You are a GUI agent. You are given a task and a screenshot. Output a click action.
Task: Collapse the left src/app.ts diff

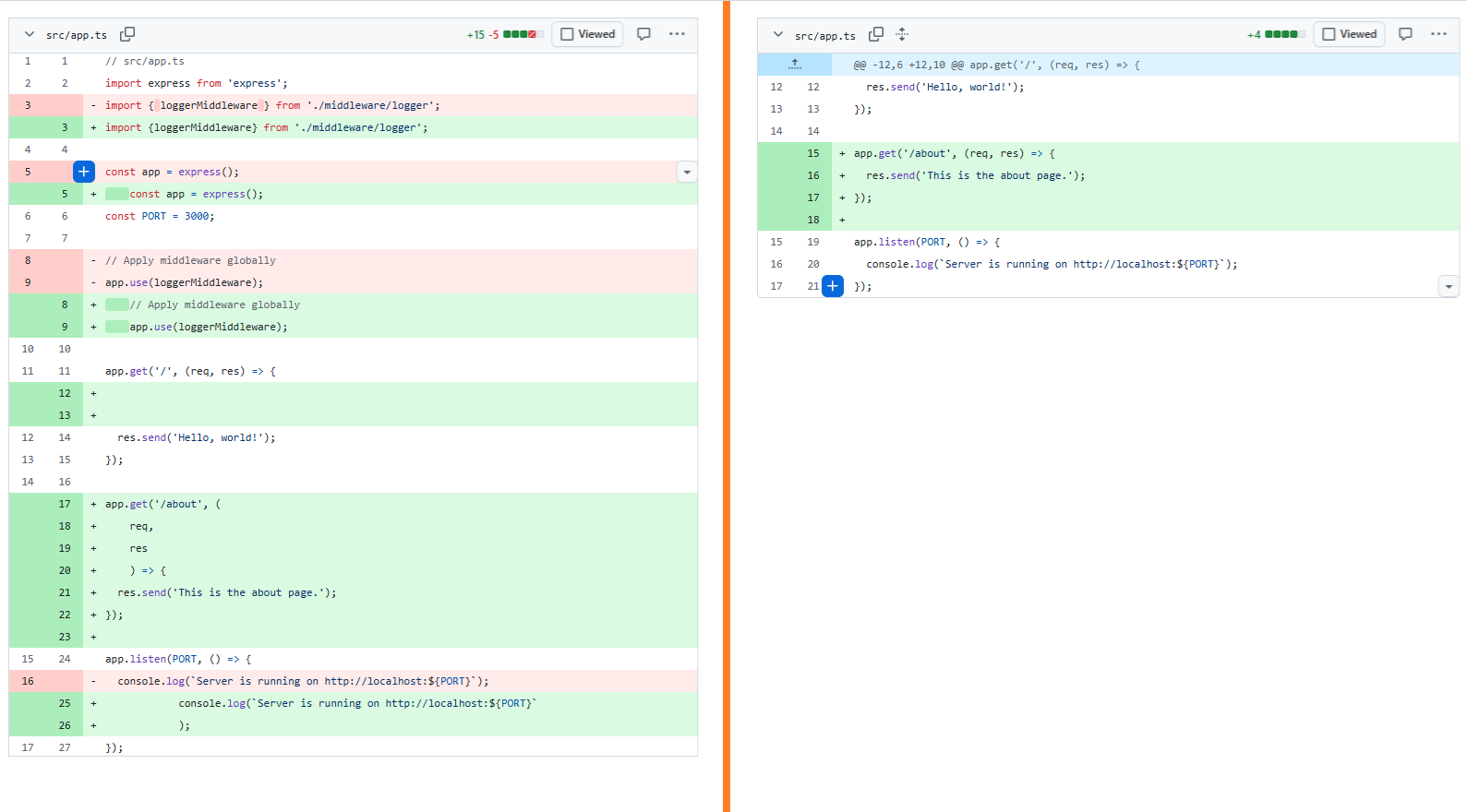(x=30, y=34)
